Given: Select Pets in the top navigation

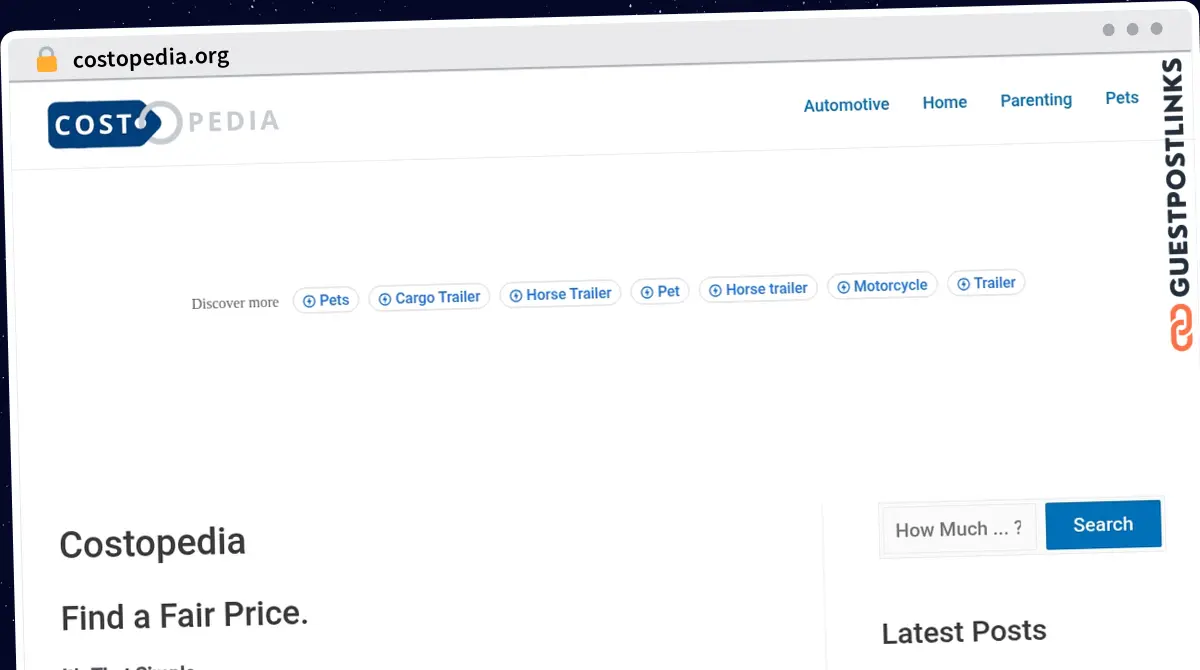Looking at the screenshot, I should pos(1122,98).
